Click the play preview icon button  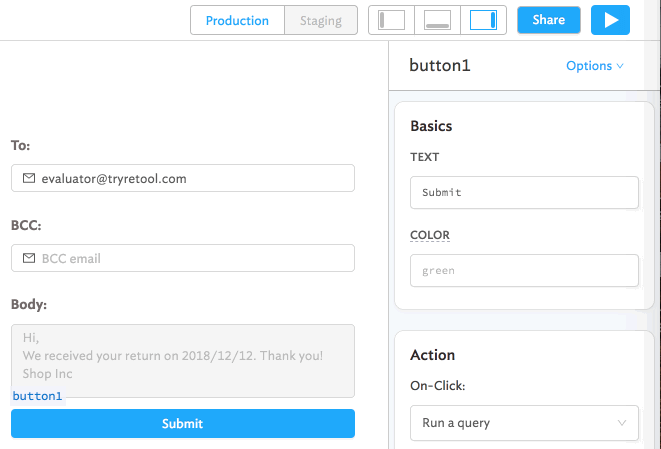point(610,20)
